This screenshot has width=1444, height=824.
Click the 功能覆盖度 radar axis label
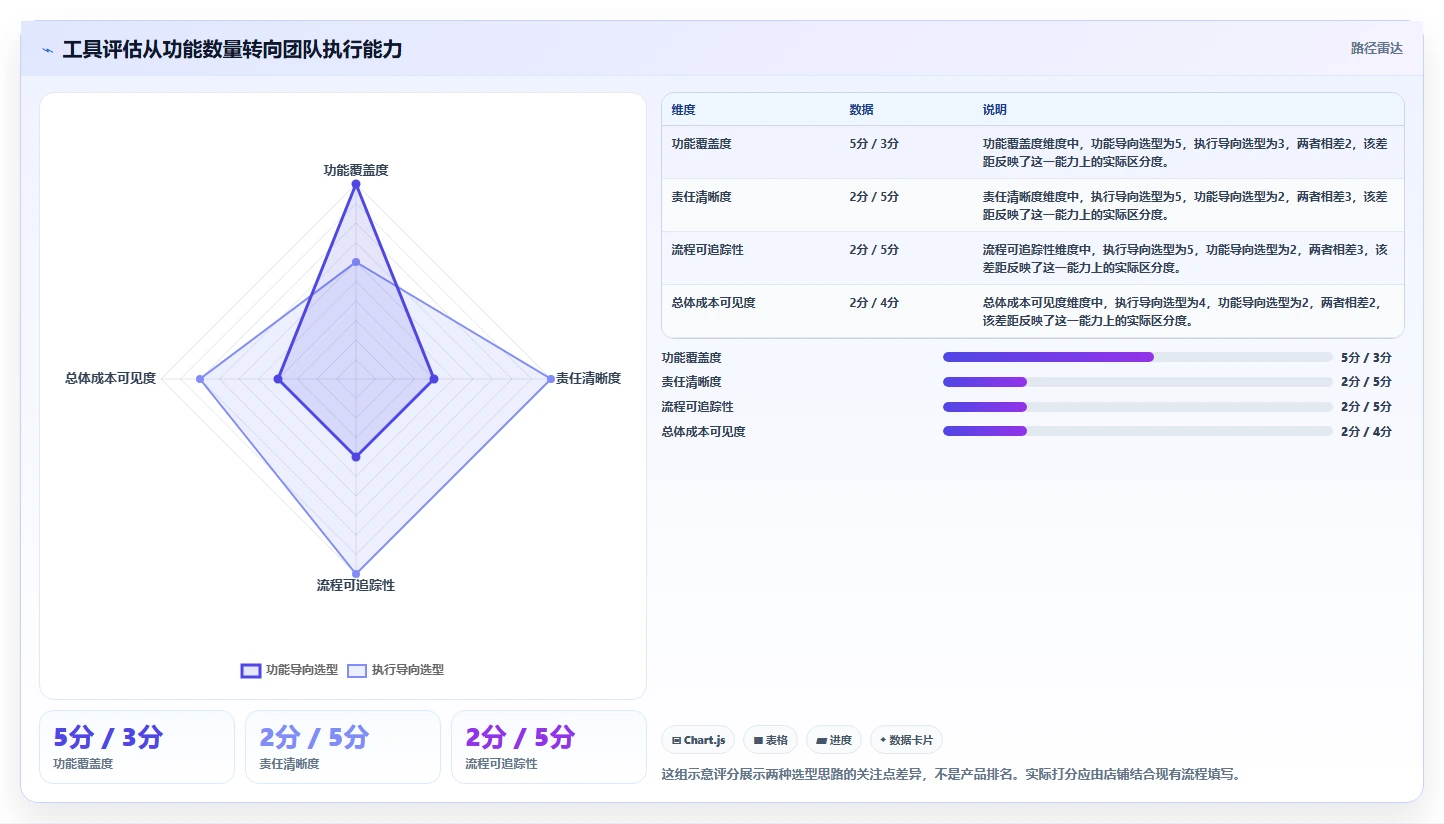click(356, 170)
